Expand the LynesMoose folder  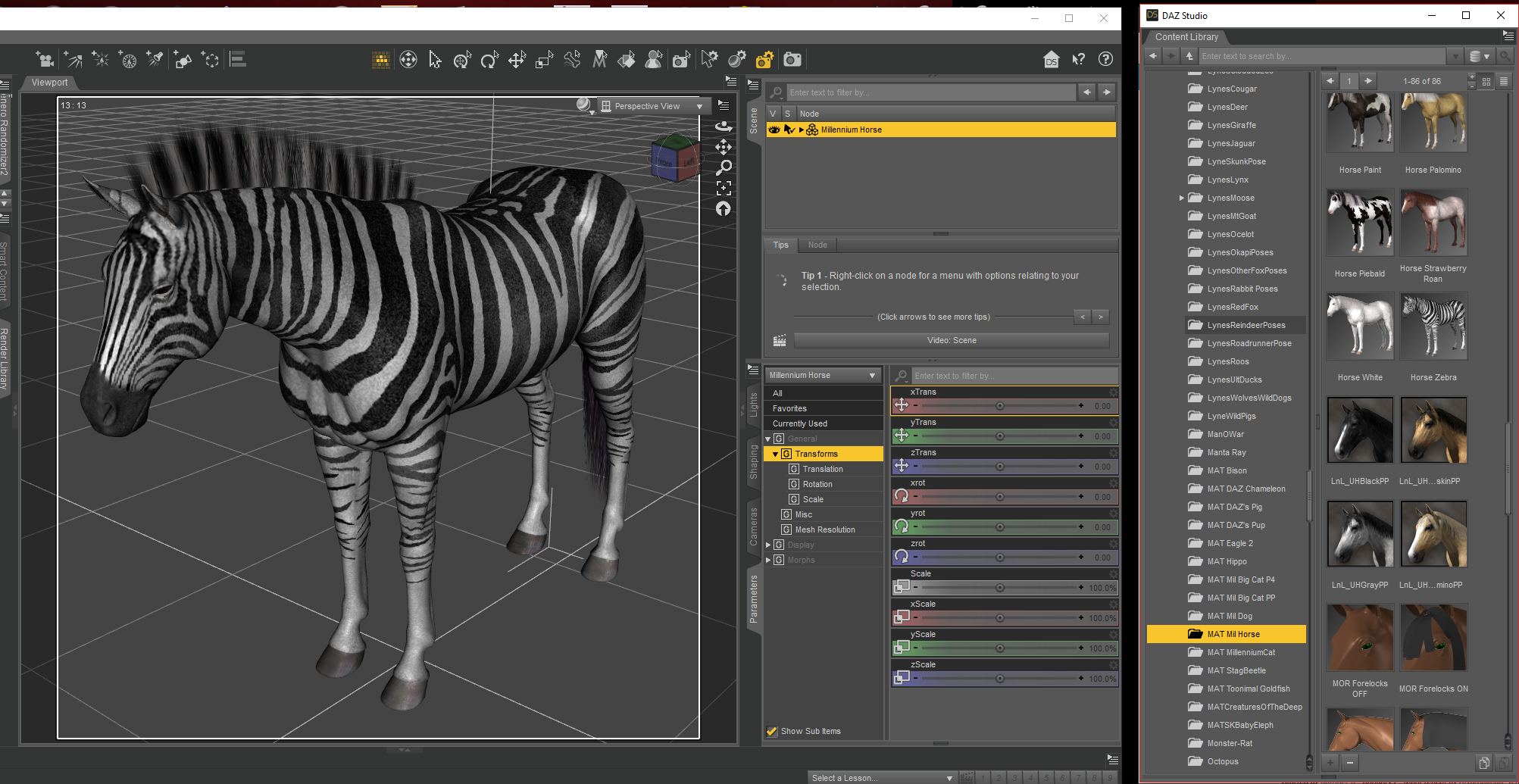point(1181,198)
